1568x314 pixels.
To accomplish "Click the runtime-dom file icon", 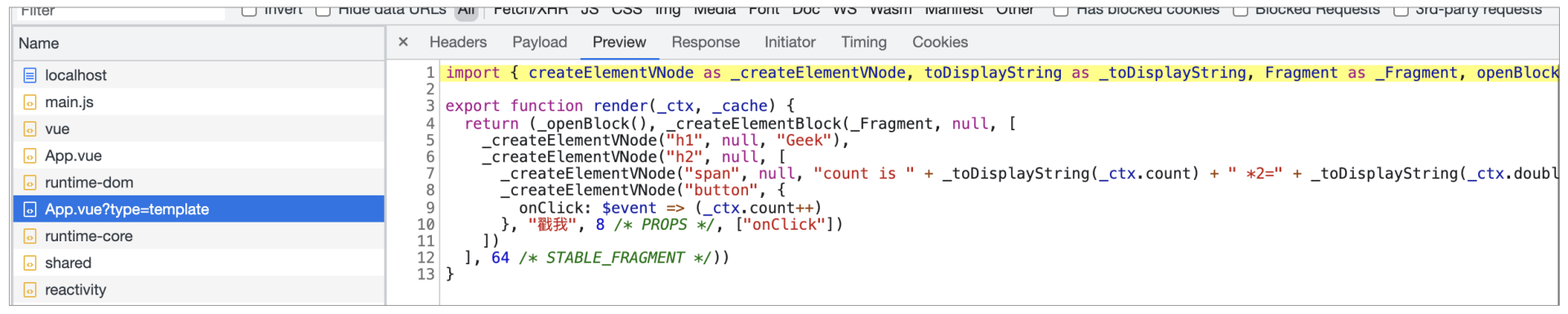I will click(x=29, y=183).
